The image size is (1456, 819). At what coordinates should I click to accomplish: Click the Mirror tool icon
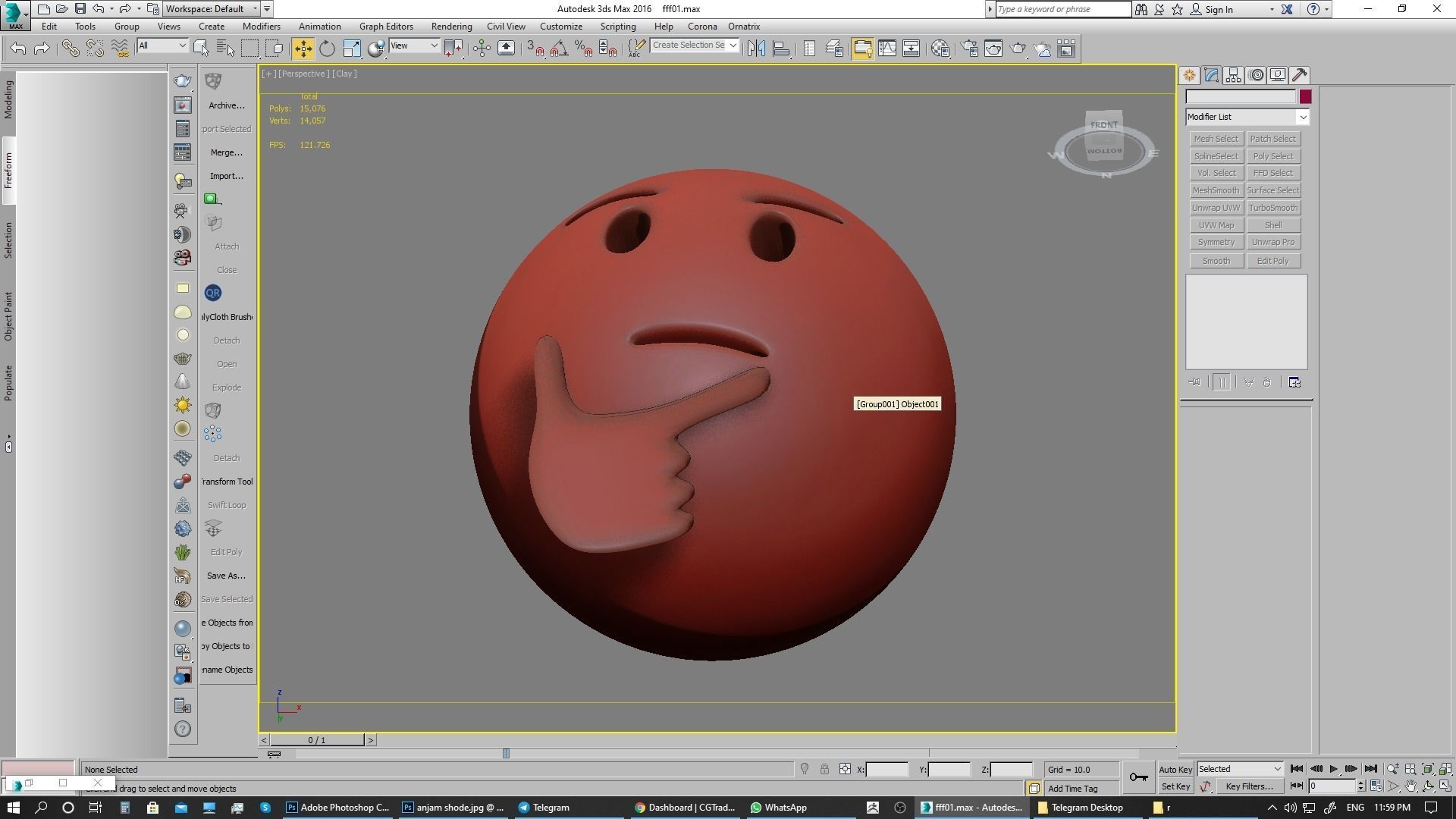click(x=756, y=49)
